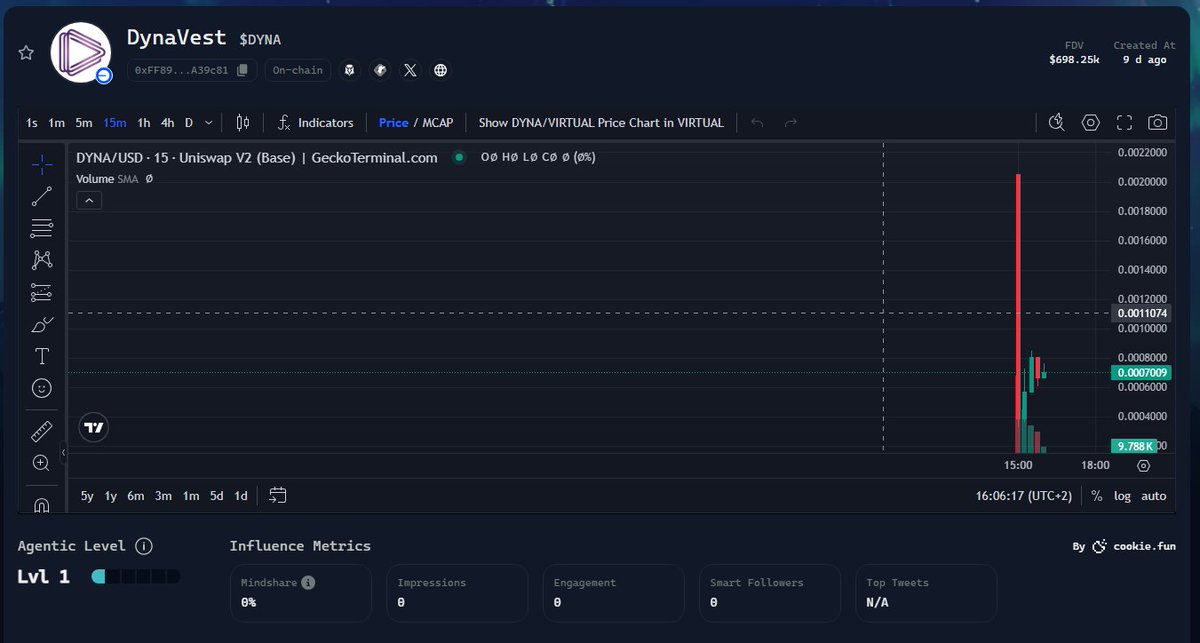Collapse the indicator legend chevron

[x=89, y=201]
